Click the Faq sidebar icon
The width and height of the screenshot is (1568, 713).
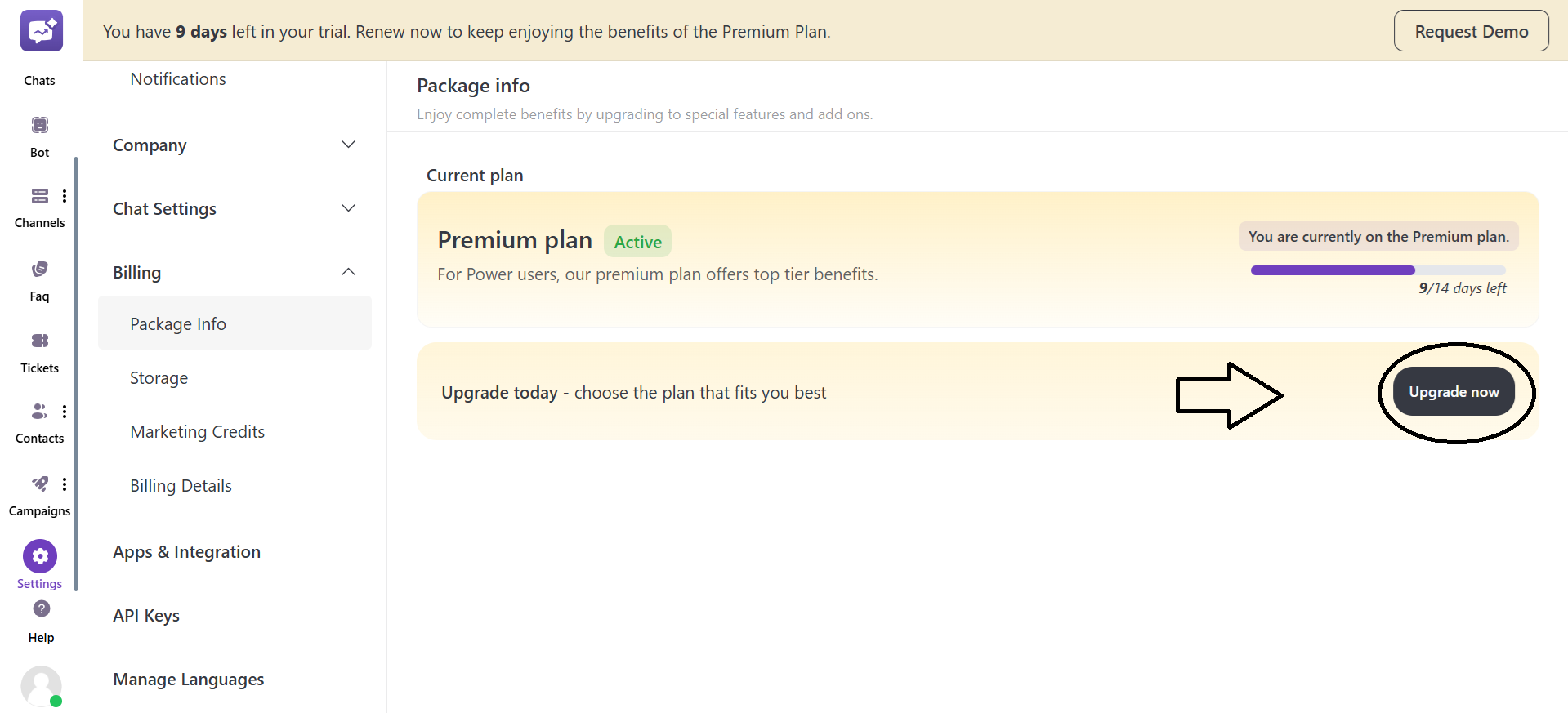coord(39,268)
